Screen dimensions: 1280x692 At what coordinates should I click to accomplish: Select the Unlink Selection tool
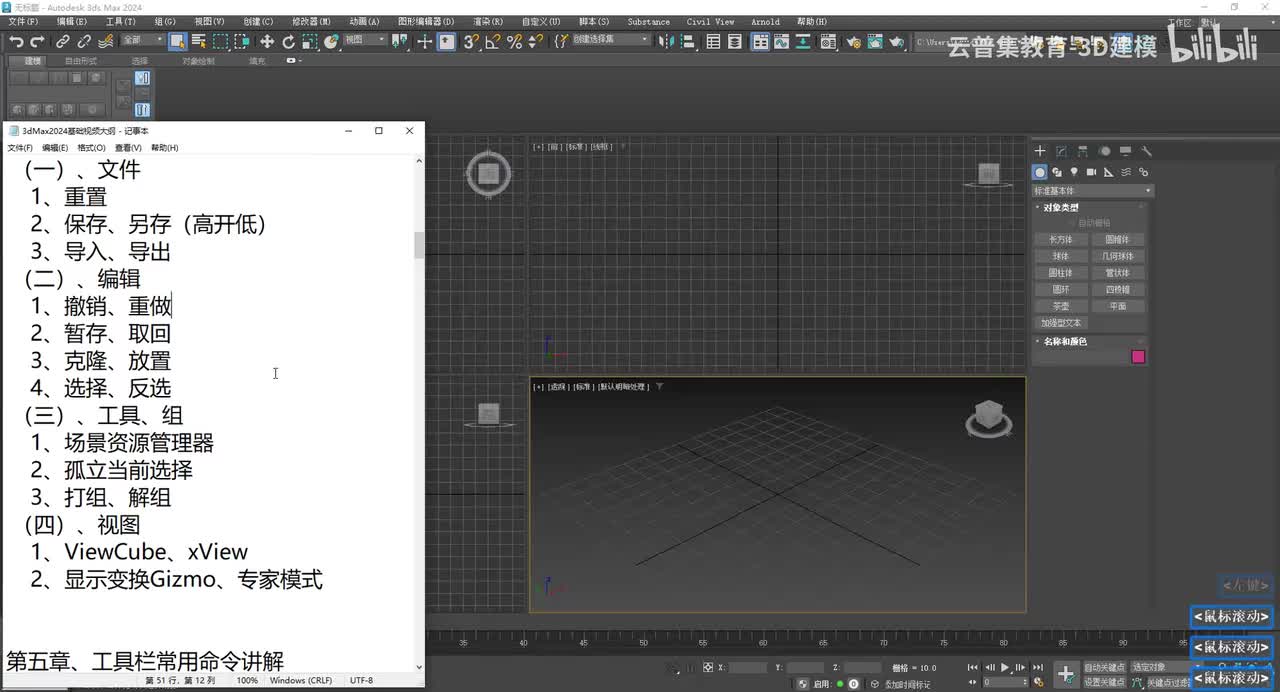[x=84, y=41]
